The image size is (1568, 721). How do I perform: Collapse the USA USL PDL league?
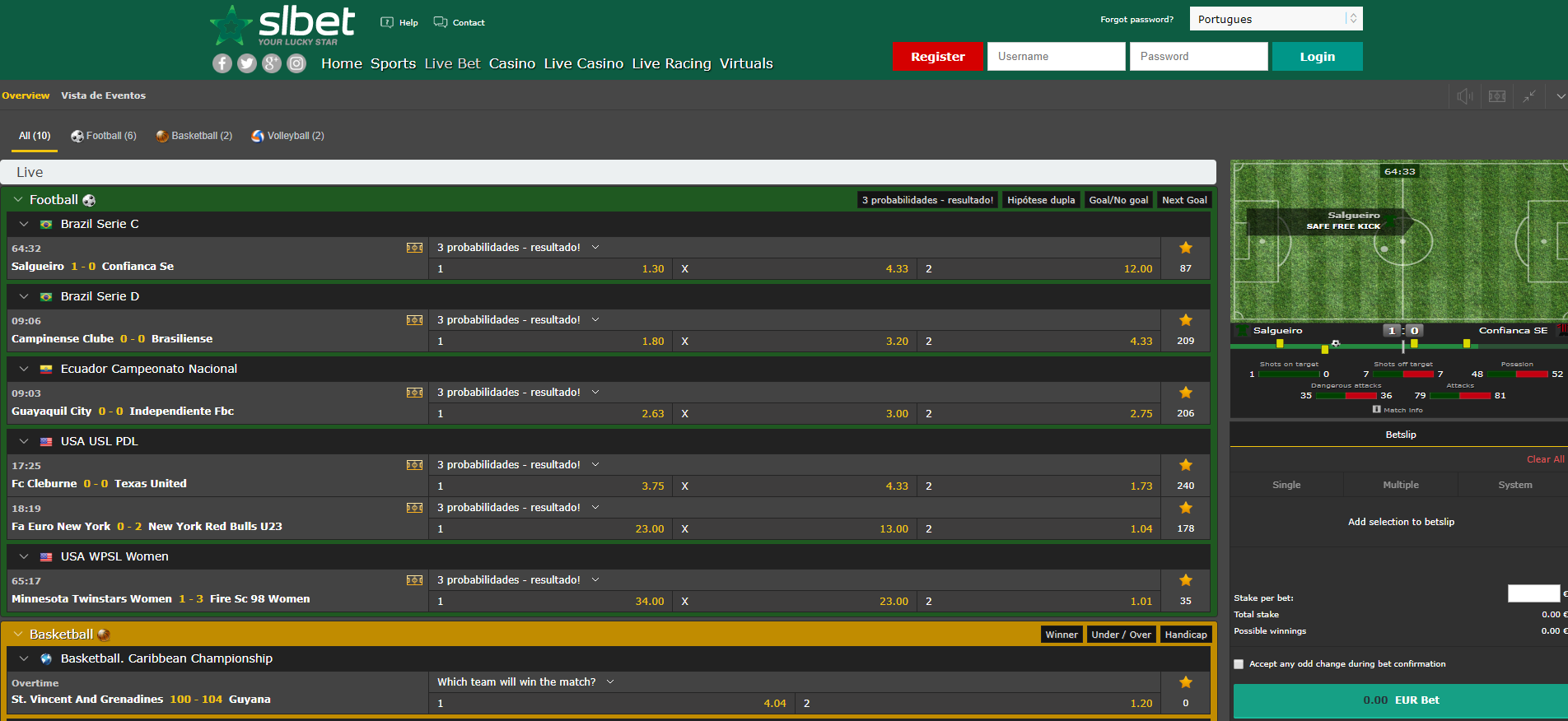[24, 441]
